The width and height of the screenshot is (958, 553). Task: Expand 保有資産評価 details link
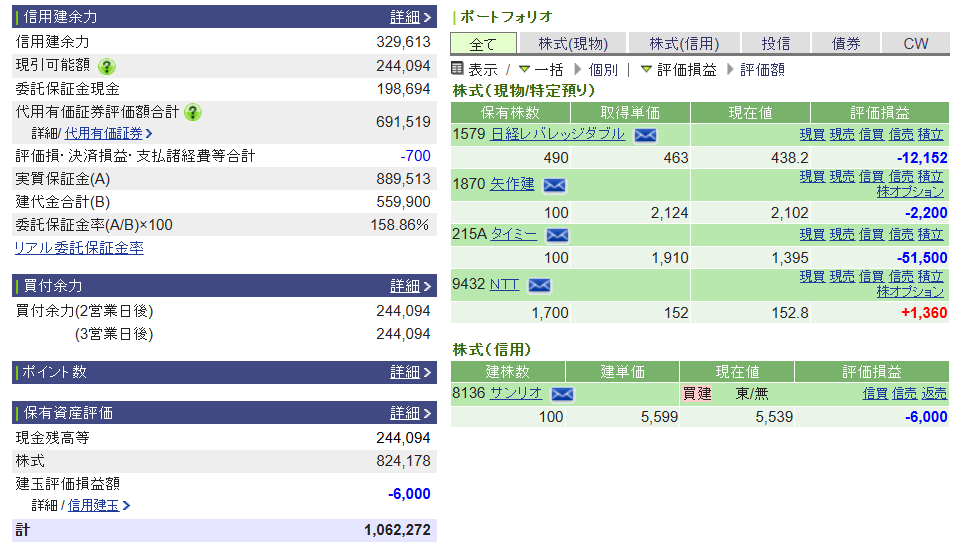click(x=411, y=413)
